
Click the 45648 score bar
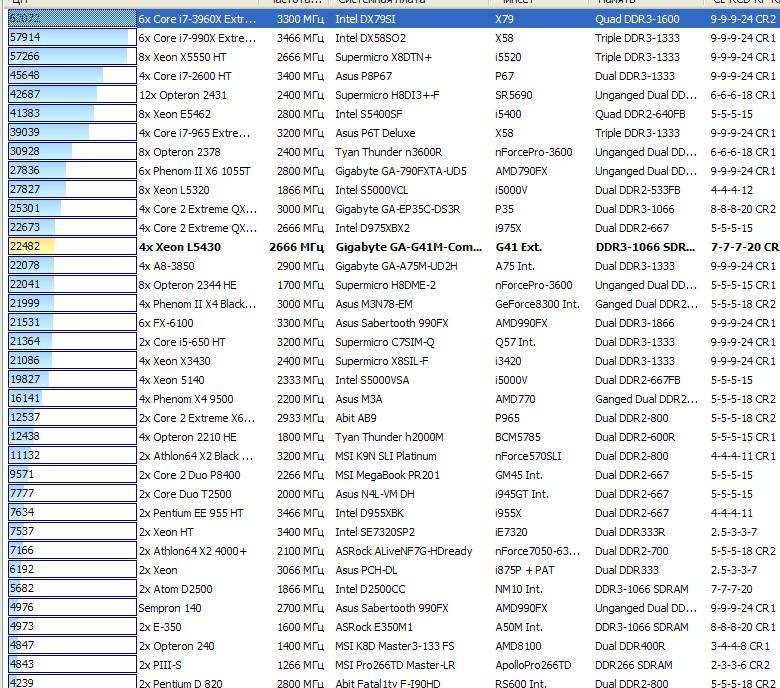(72, 76)
